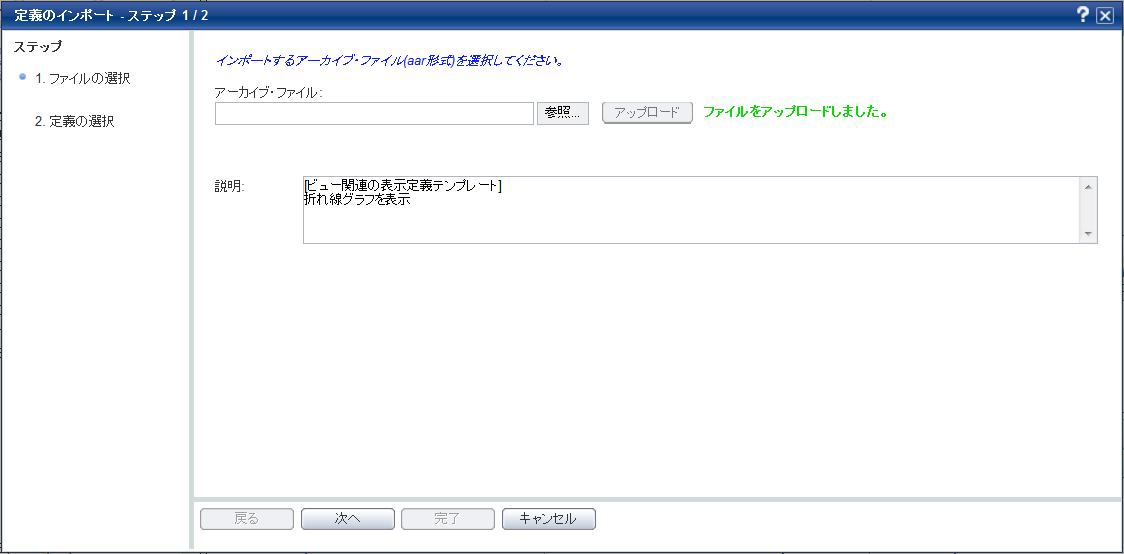Click the ファイルをアップロードしました。 message
This screenshot has width=1124, height=554.
(x=796, y=113)
